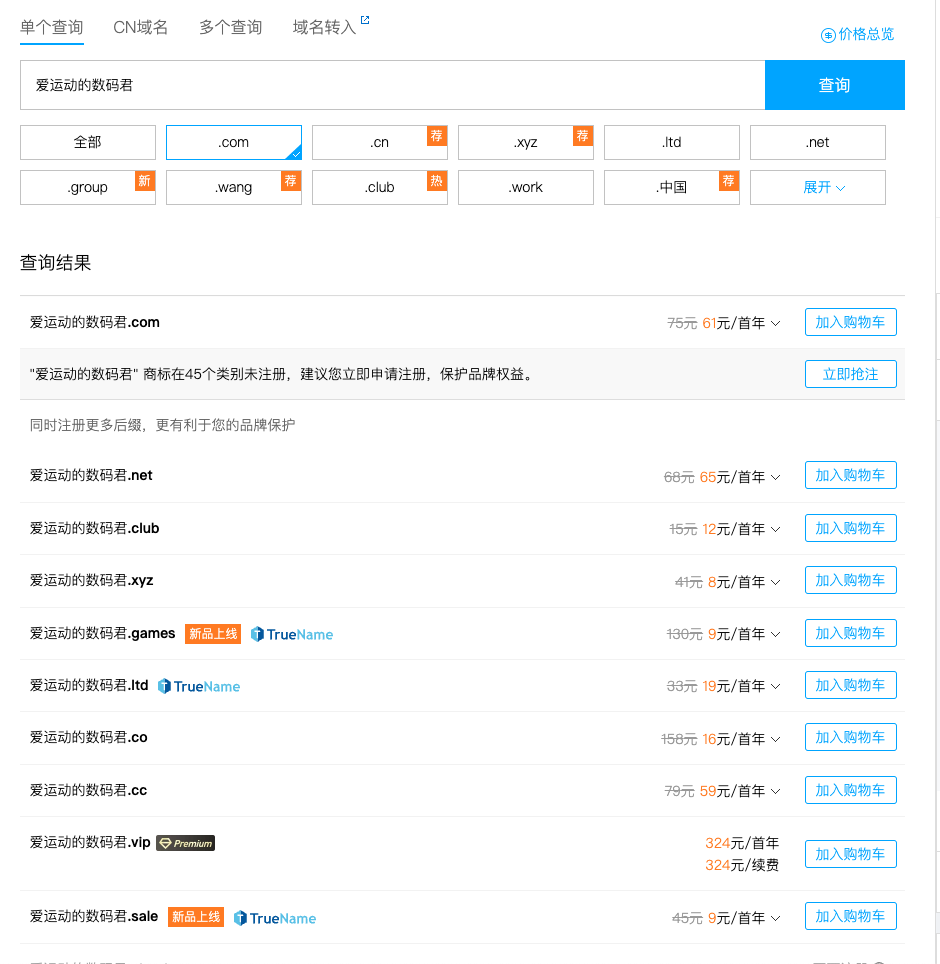
Task: Select the 全部 extension filter
Action: tap(87, 143)
